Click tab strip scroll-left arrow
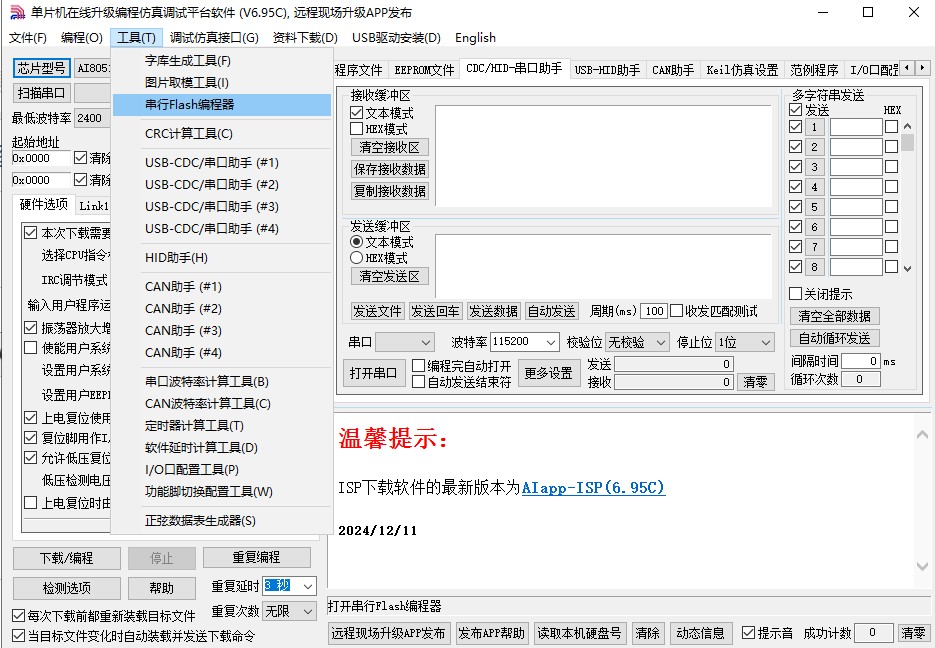This screenshot has width=935, height=648. coord(906,68)
